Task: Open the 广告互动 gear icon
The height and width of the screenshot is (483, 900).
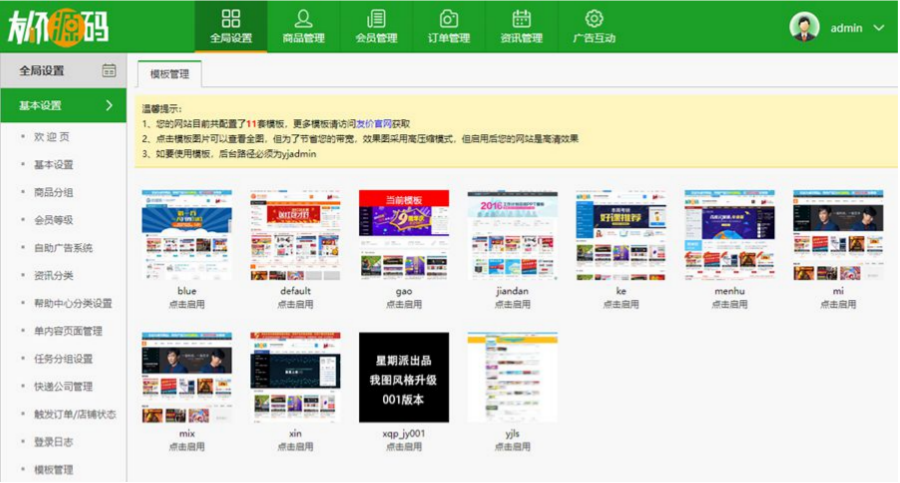Action: click(x=594, y=19)
